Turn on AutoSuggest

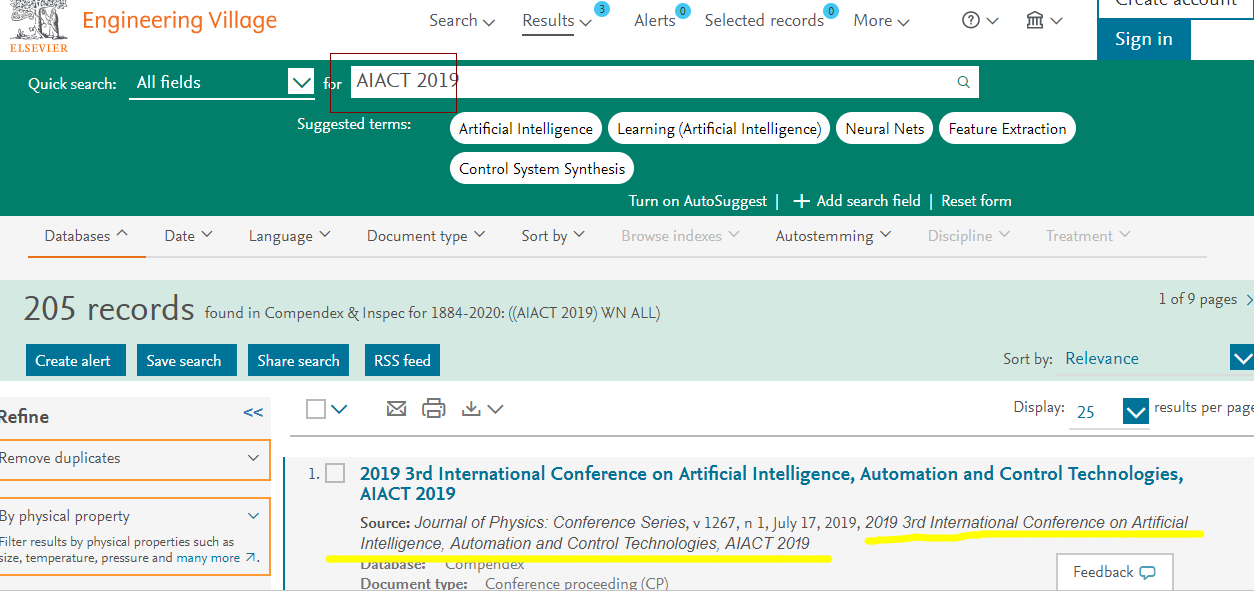click(697, 201)
